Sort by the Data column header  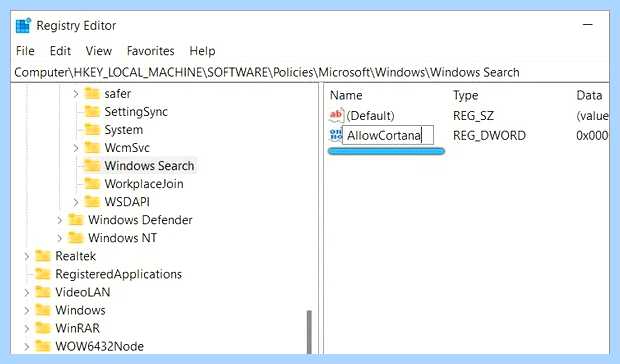589,95
